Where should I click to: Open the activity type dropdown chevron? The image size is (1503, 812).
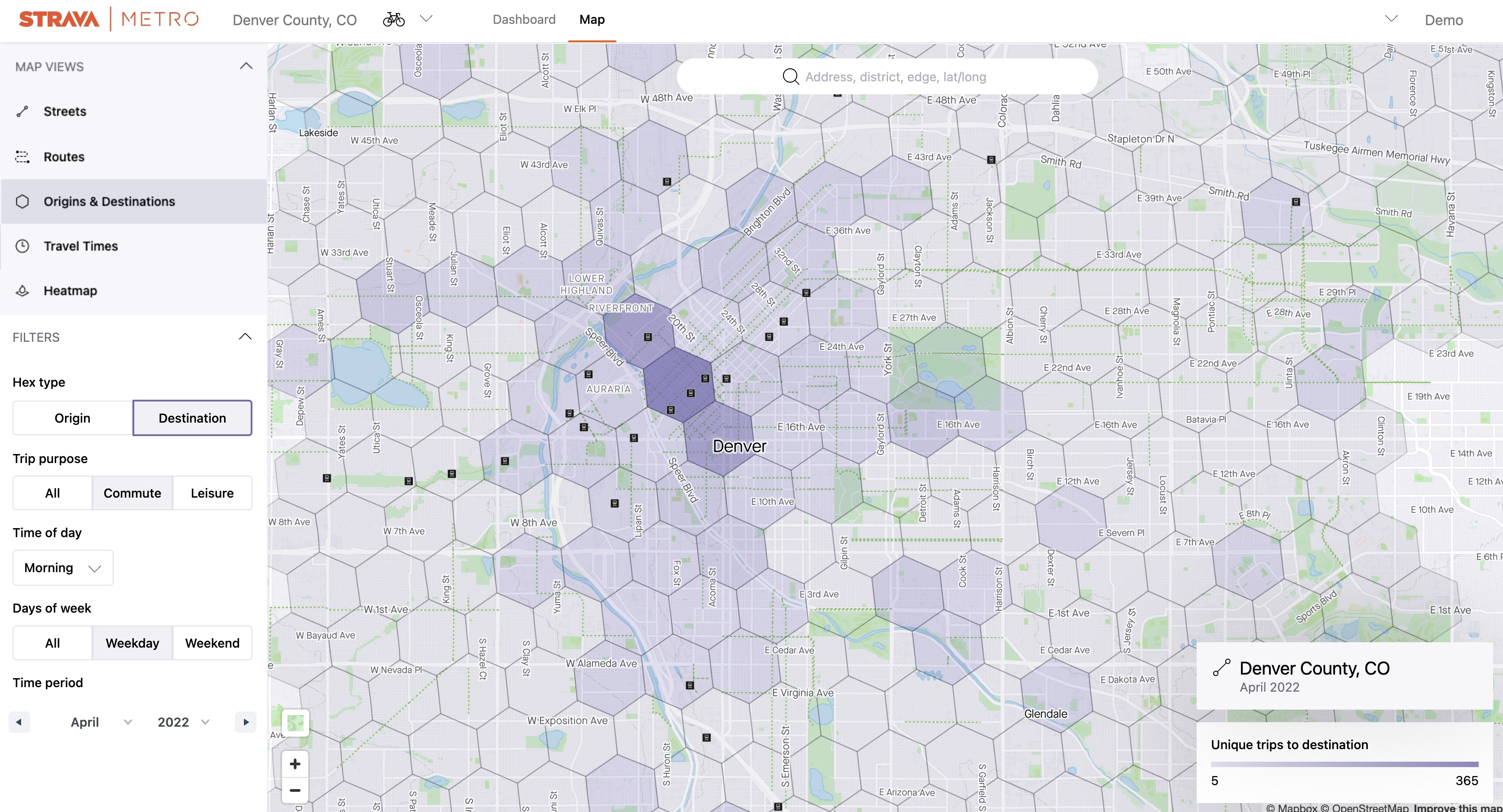pos(427,19)
